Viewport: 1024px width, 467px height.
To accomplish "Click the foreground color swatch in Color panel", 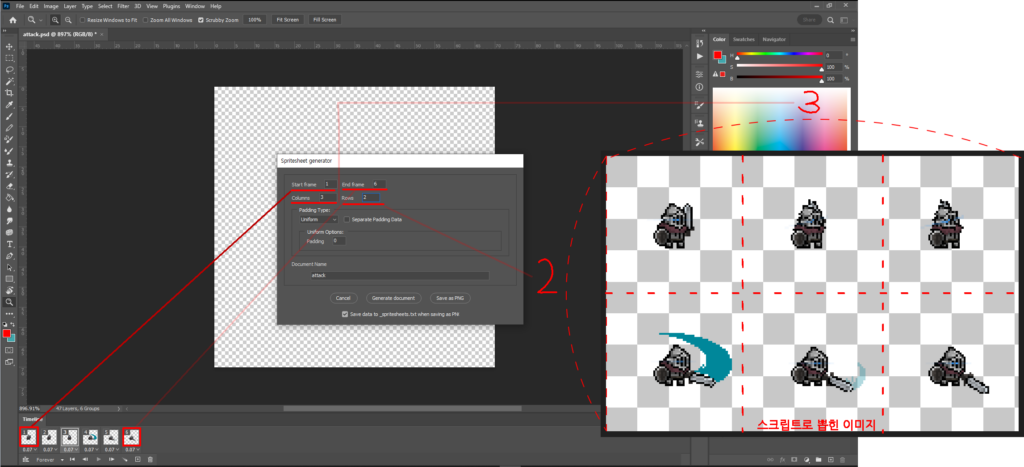I will pyautogui.click(x=717, y=55).
